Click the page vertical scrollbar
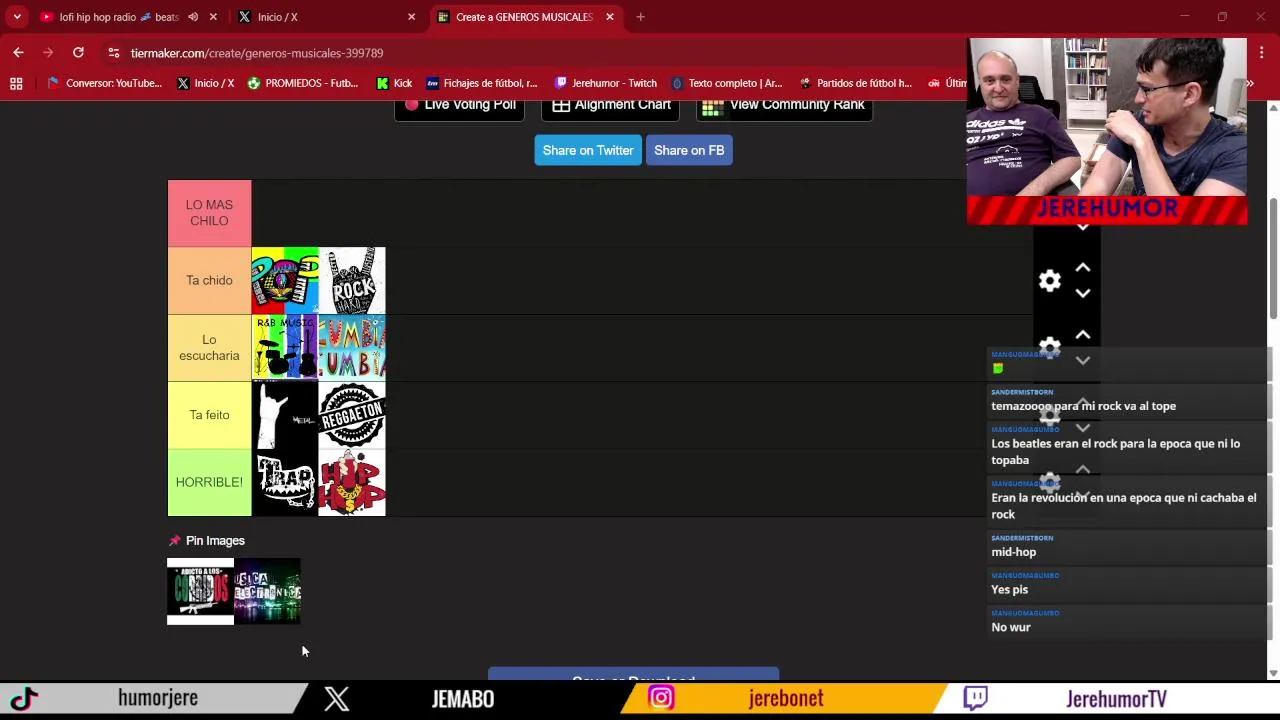Screen dimensions: 1280x720 (x=1273, y=260)
